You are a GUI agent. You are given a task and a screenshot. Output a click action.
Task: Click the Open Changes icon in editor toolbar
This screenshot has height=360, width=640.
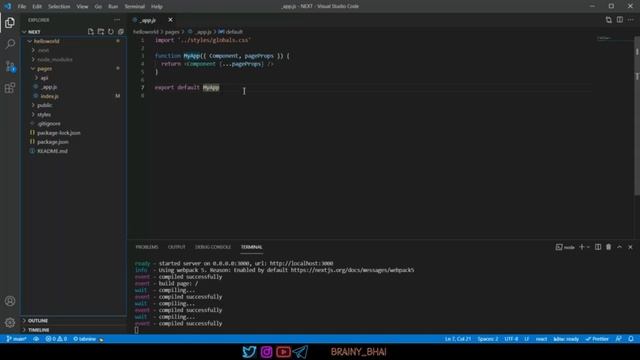(x=609, y=20)
